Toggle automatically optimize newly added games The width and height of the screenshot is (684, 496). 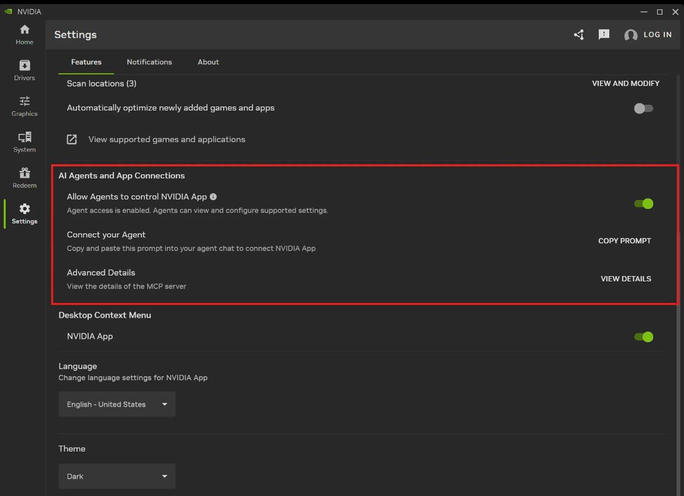(x=643, y=108)
